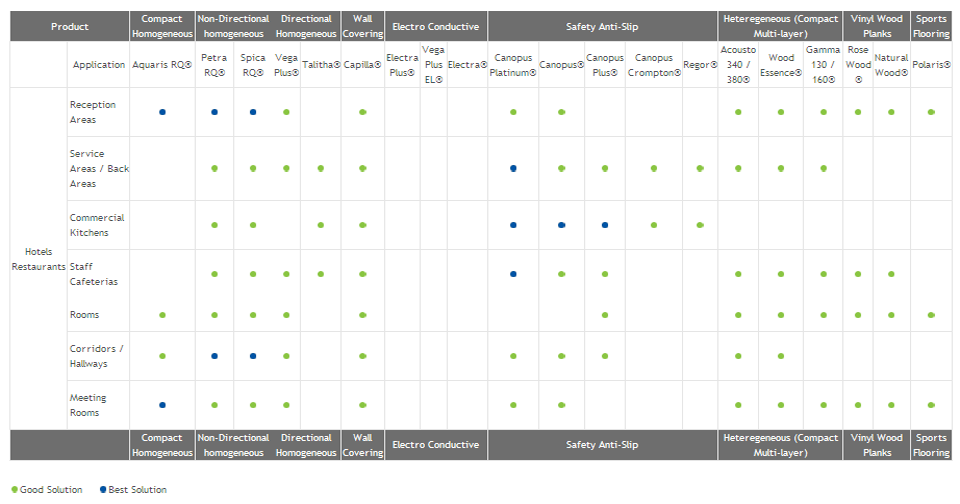Click the bottom Electro Conductive footer header
Viewport: 960px width, 504px height.
click(436, 445)
